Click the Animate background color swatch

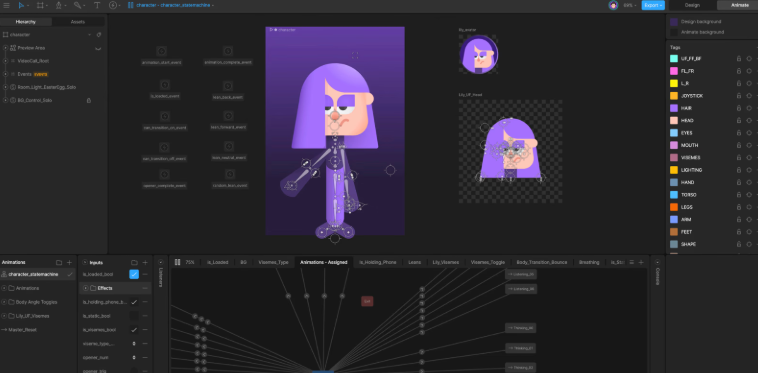point(673,32)
